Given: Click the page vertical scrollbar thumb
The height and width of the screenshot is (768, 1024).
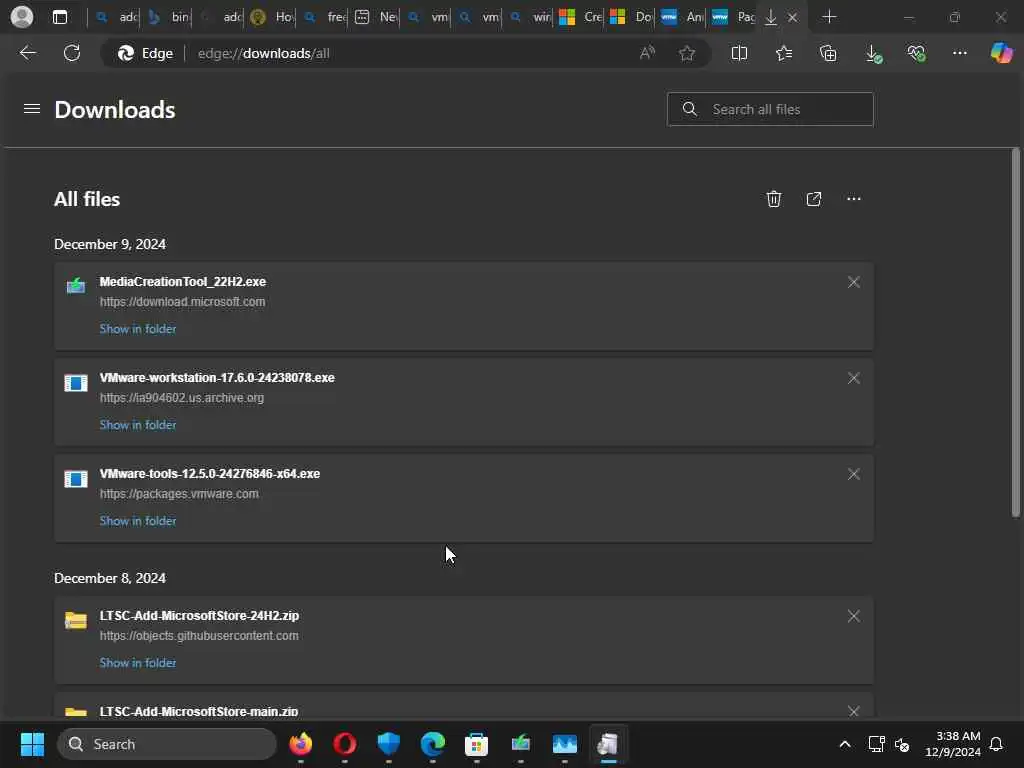Looking at the screenshot, I should tap(1016, 333).
